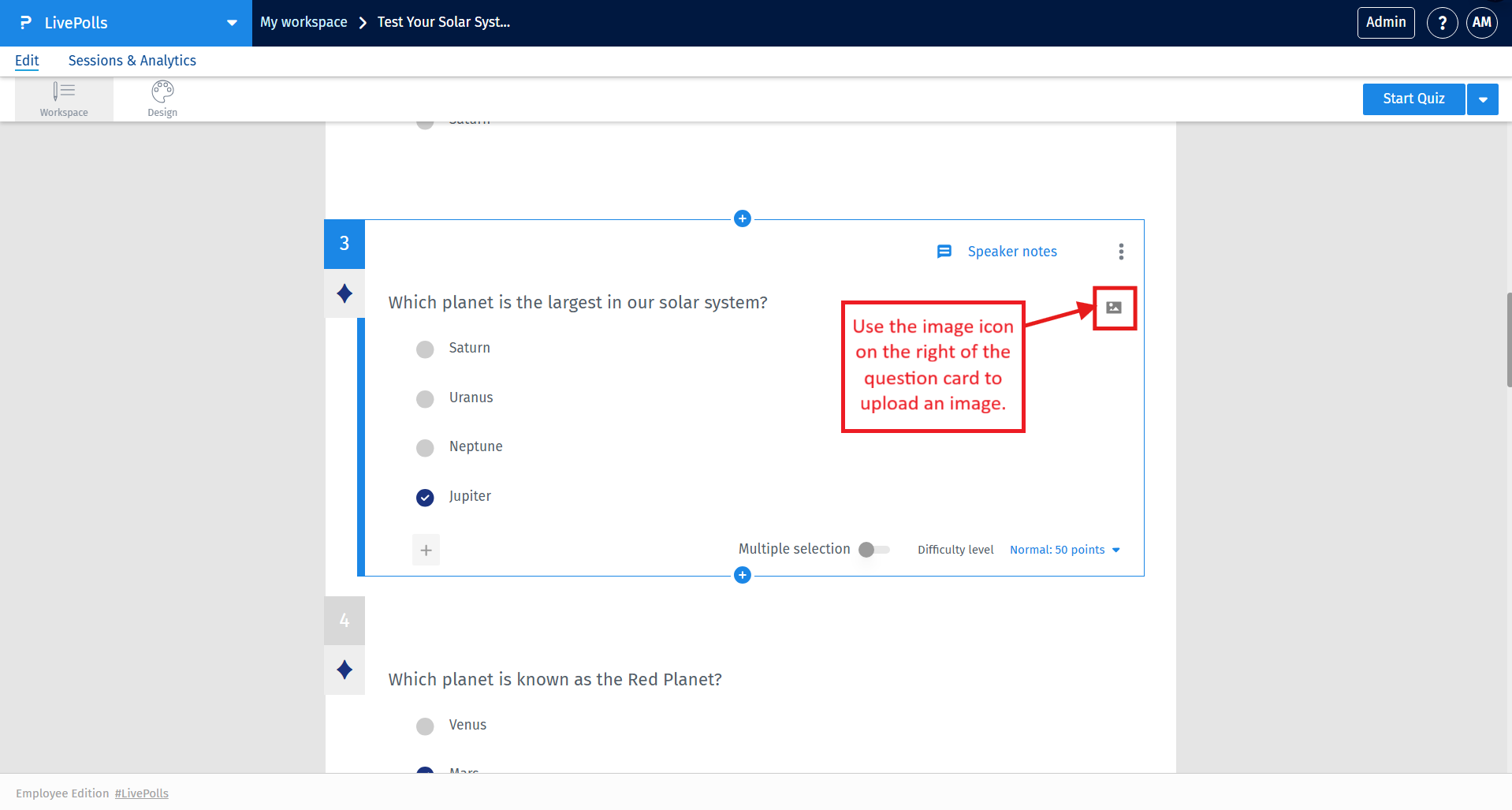Add a new question above question 3
1512x810 pixels.
tap(742, 218)
